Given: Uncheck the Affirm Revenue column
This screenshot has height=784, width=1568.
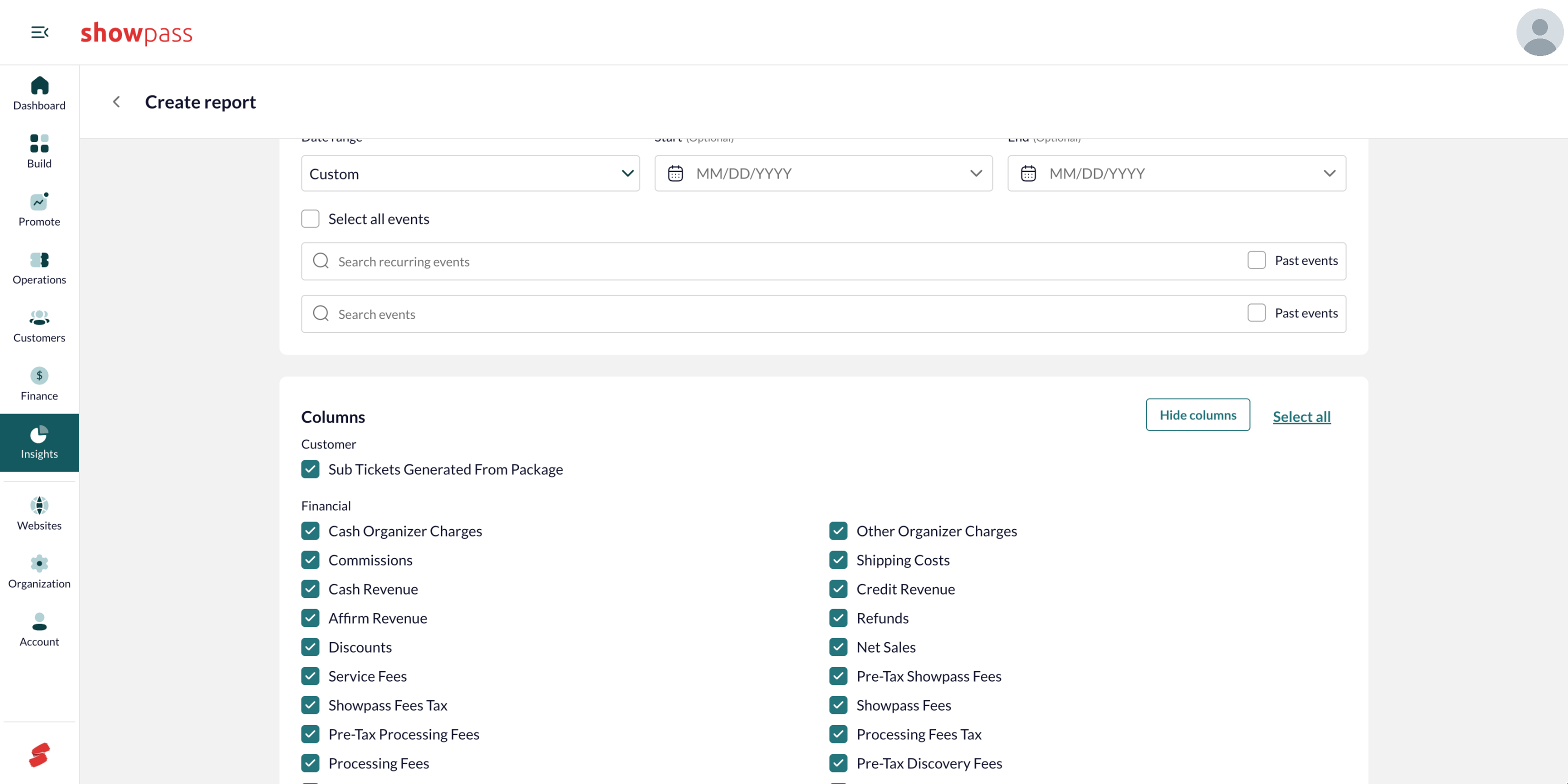Looking at the screenshot, I should click(310, 618).
